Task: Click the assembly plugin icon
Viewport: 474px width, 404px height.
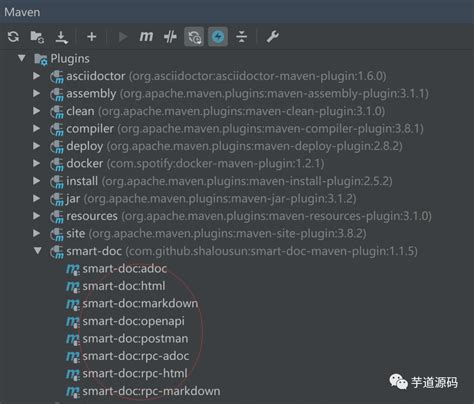Action: [x=57, y=94]
